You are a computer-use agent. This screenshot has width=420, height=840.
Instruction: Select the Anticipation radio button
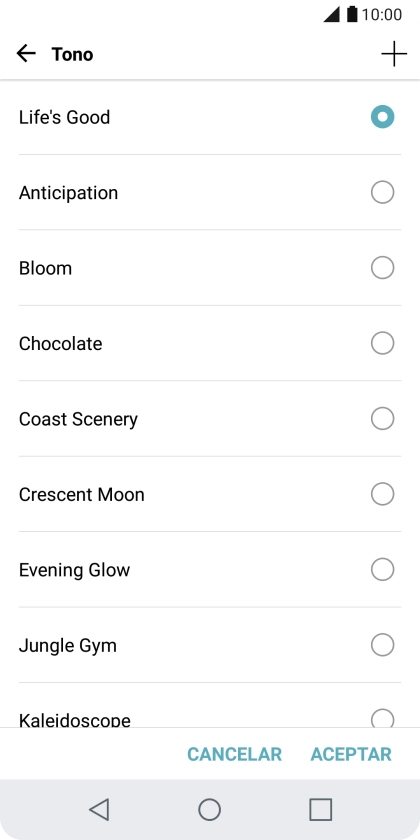(382, 192)
